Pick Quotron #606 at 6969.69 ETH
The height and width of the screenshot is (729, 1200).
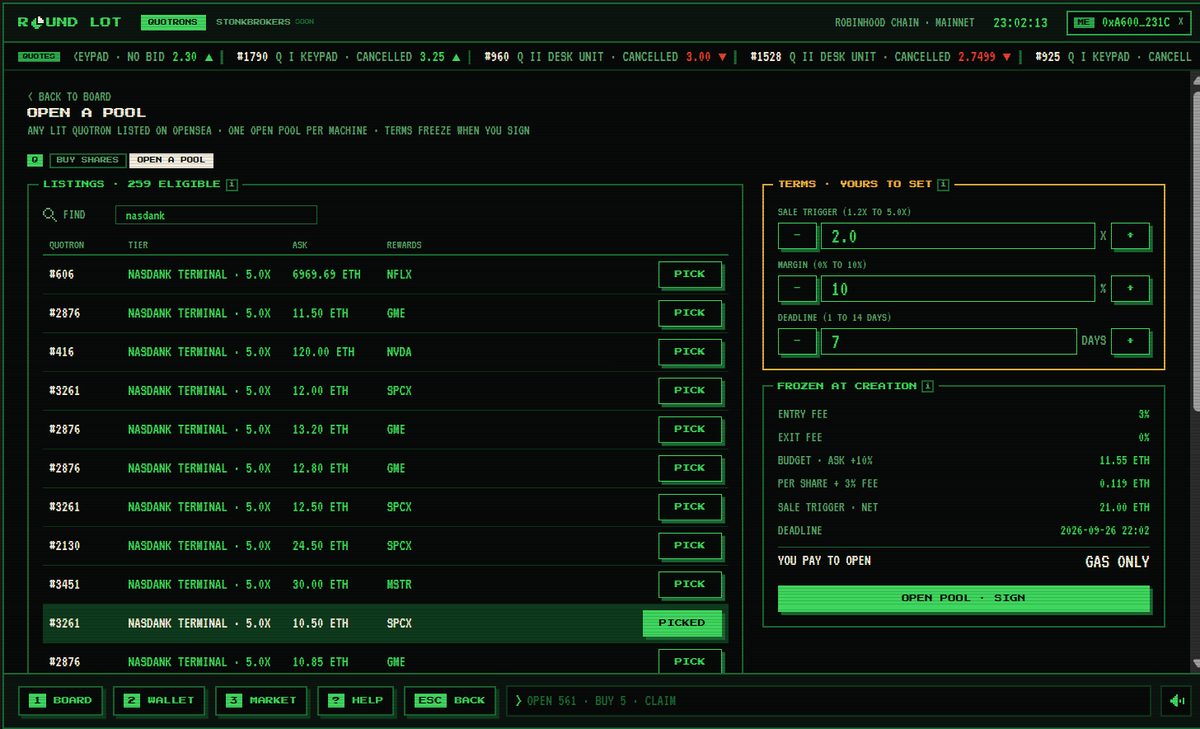point(689,274)
